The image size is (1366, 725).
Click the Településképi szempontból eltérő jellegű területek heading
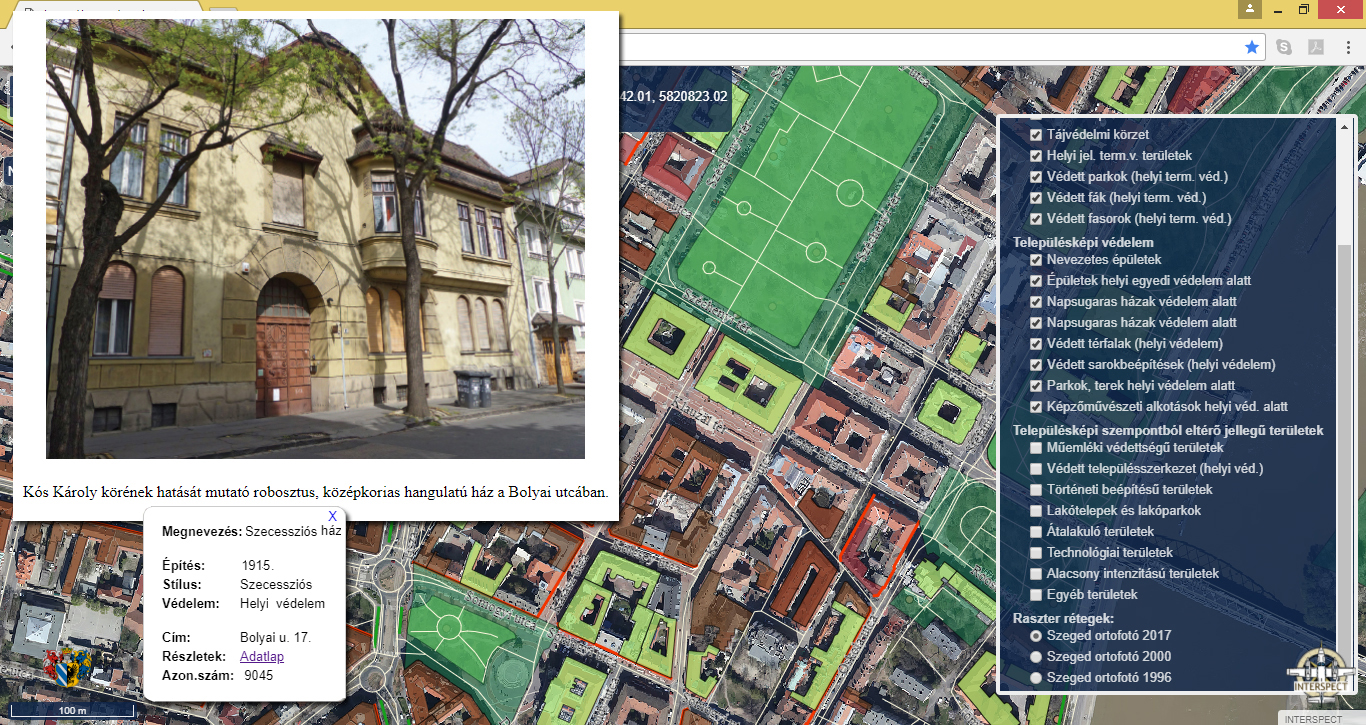pyautogui.click(x=1168, y=430)
